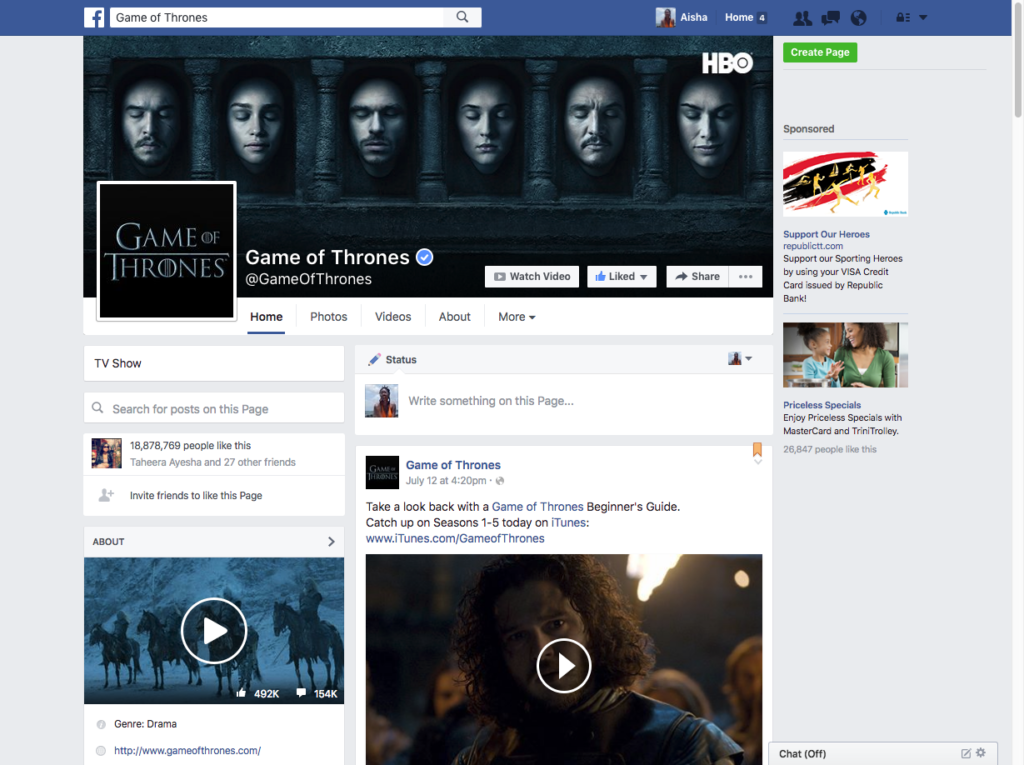
Task: Click the green Create Page button
Action: click(x=820, y=53)
